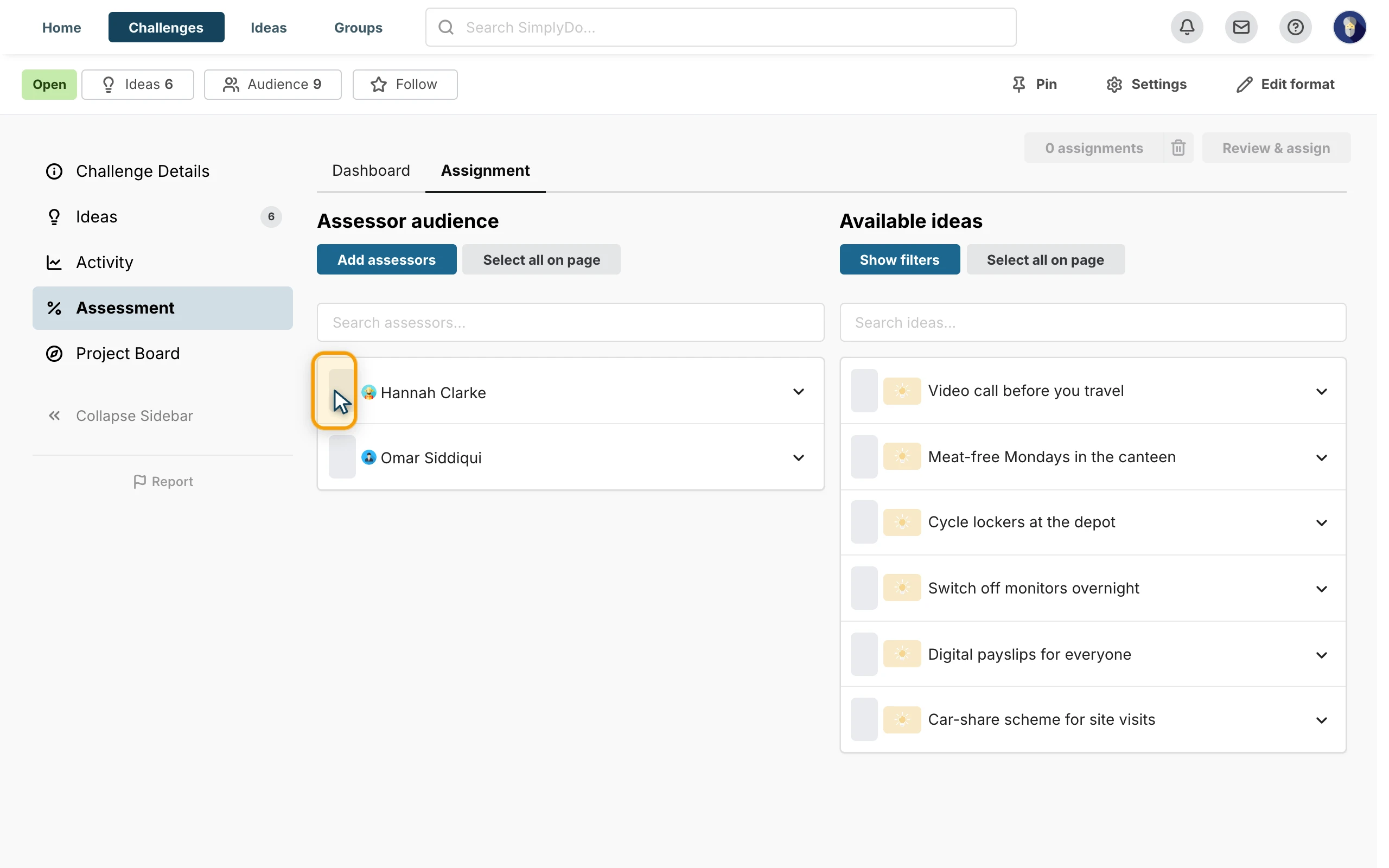Expand the Car-share scheme for site visits idea

(x=1321, y=720)
